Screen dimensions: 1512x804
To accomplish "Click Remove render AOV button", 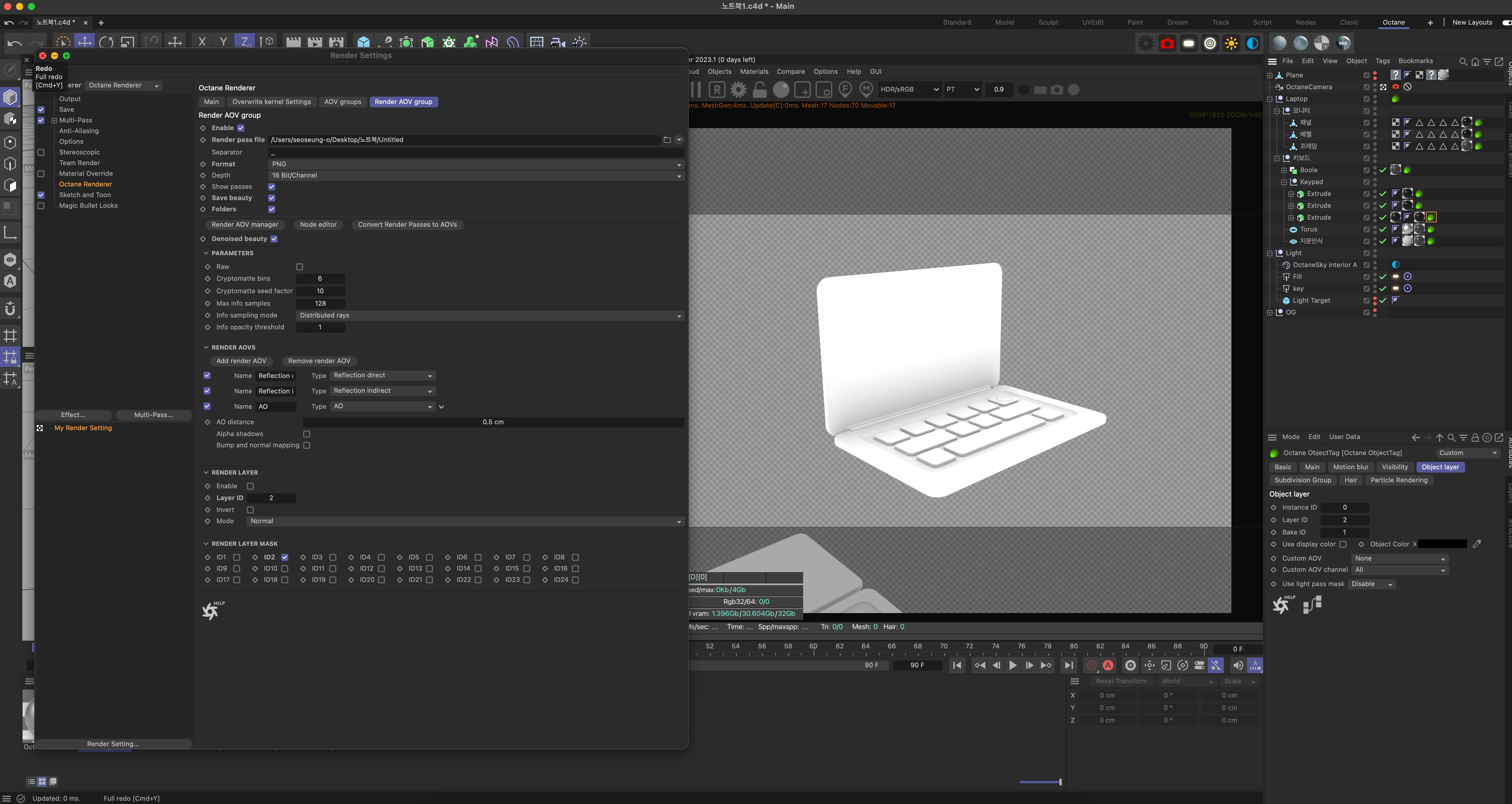I will click(x=319, y=361).
